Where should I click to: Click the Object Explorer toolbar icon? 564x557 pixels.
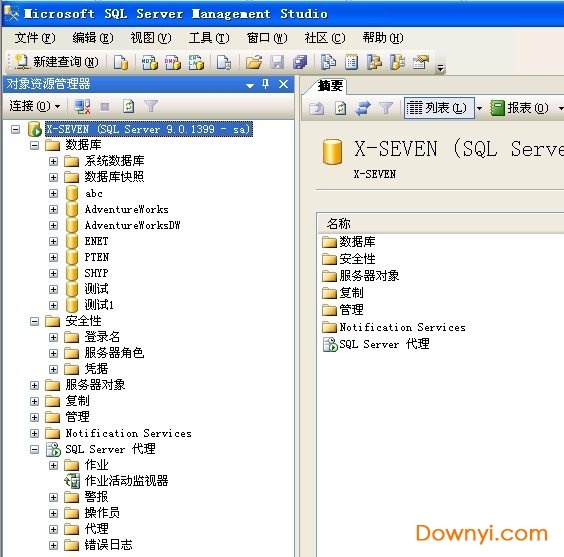coord(374,62)
